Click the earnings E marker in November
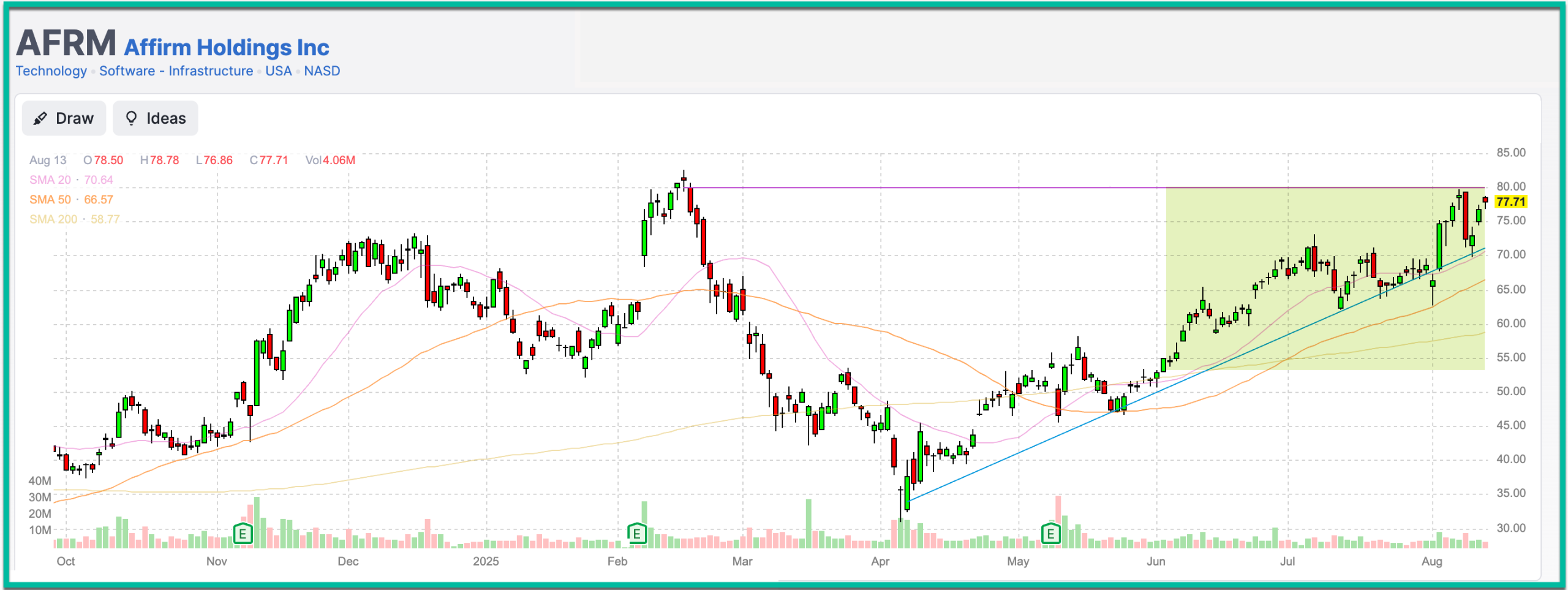The width and height of the screenshot is (1568, 590). pos(243,534)
